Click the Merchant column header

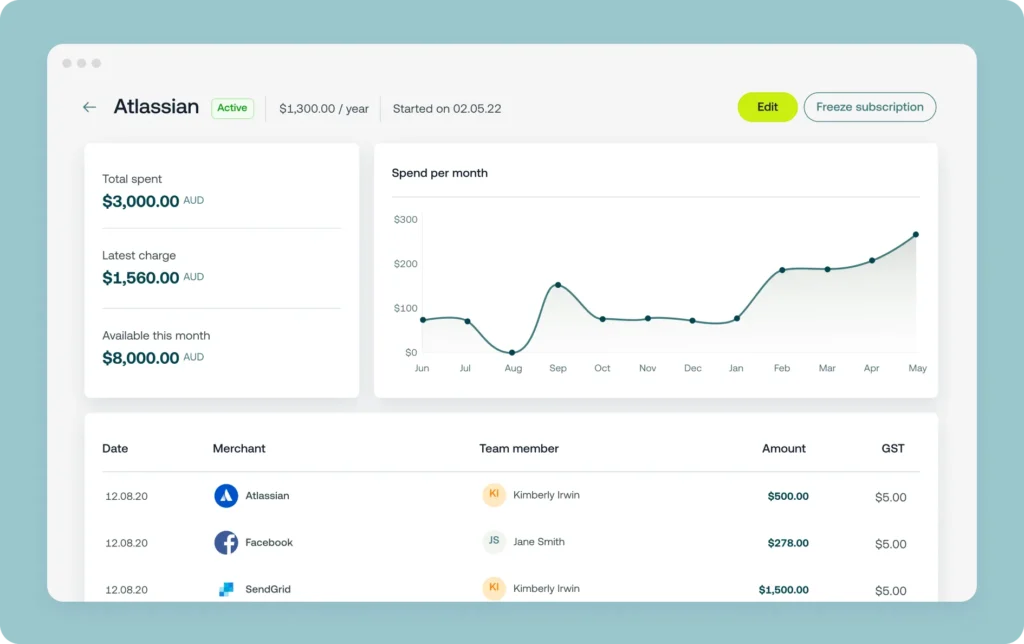[x=239, y=449]
